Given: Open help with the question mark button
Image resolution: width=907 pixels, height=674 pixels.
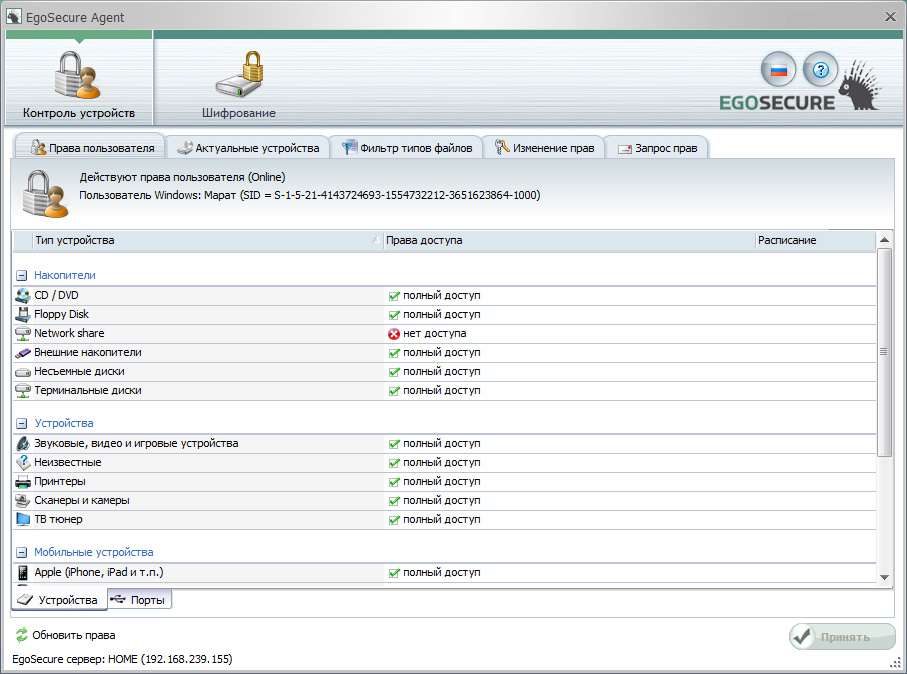Looking at the screenshot, I should click(820, 70).
